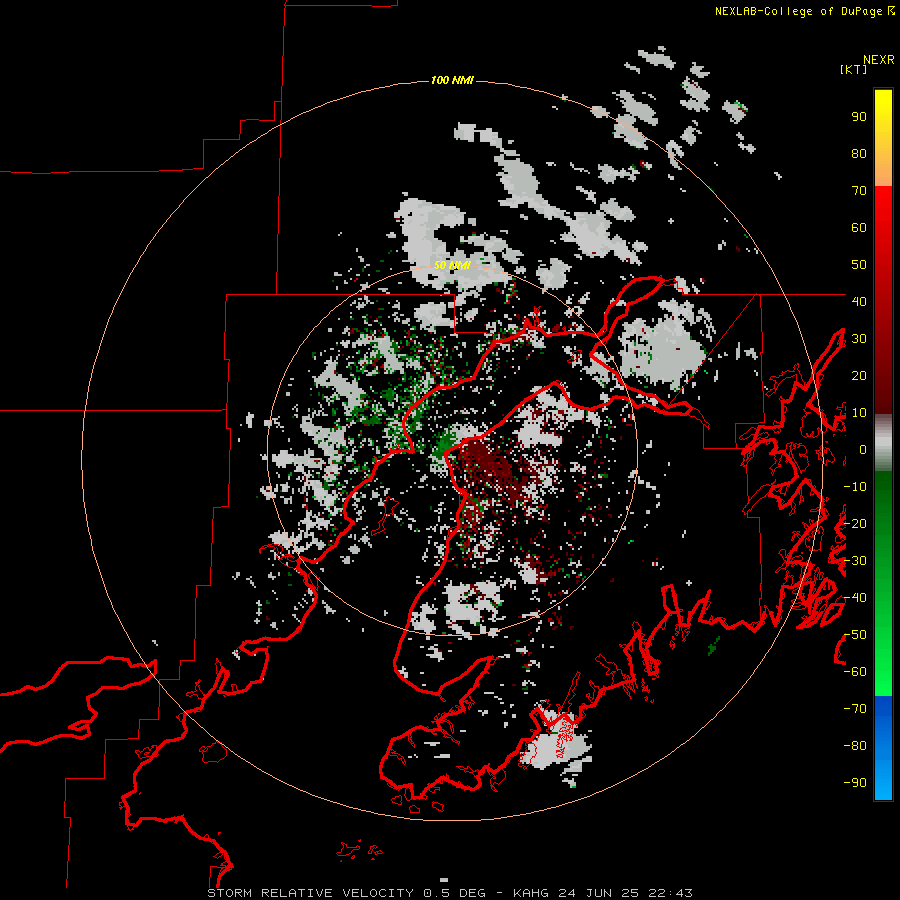900x900 pixels.
Task: Click the -60 value on velocity scale
Action: [x=855, y=672]
